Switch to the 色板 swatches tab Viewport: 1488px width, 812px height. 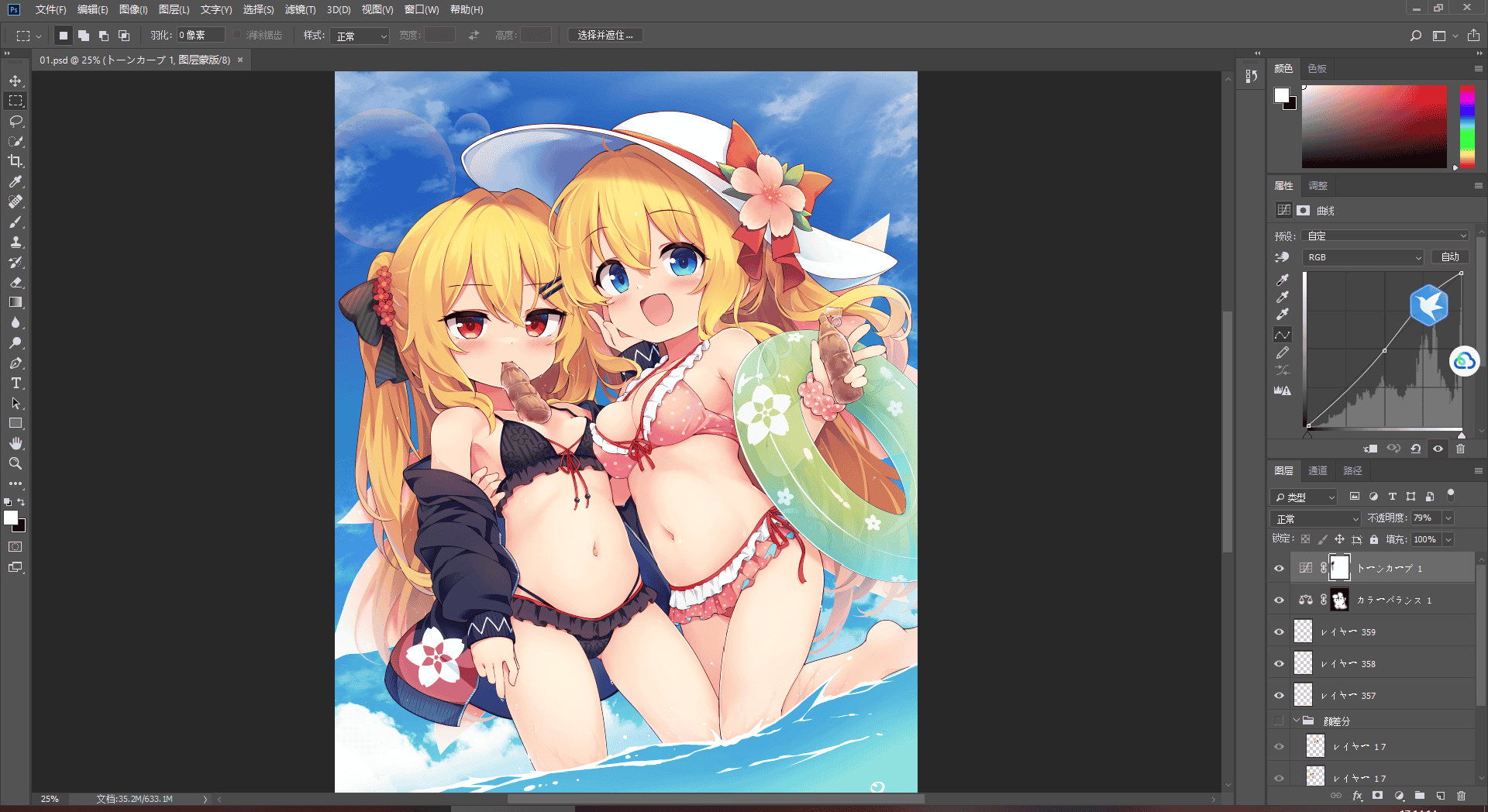[x=1317, y=68]
